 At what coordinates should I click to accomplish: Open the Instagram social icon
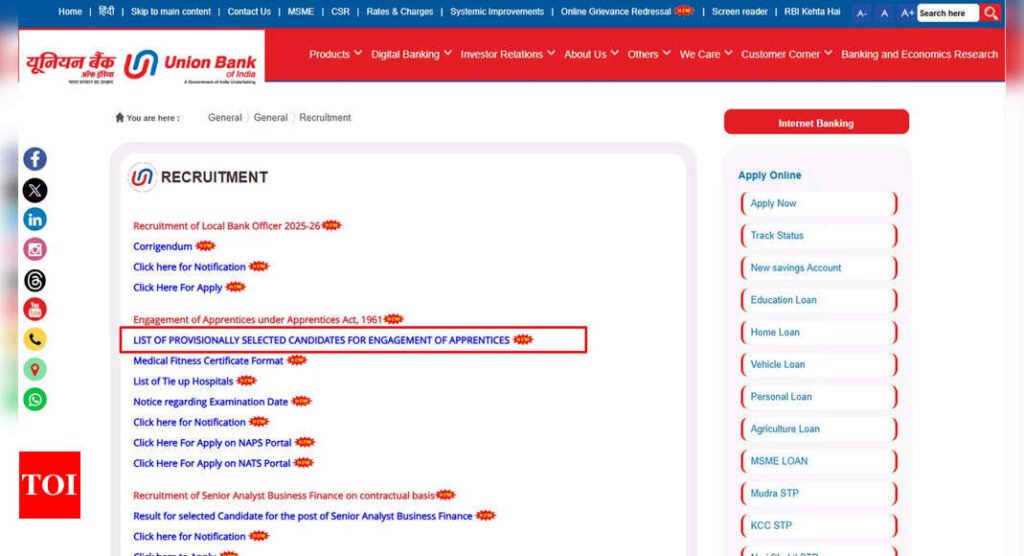[x=35, y=249]
